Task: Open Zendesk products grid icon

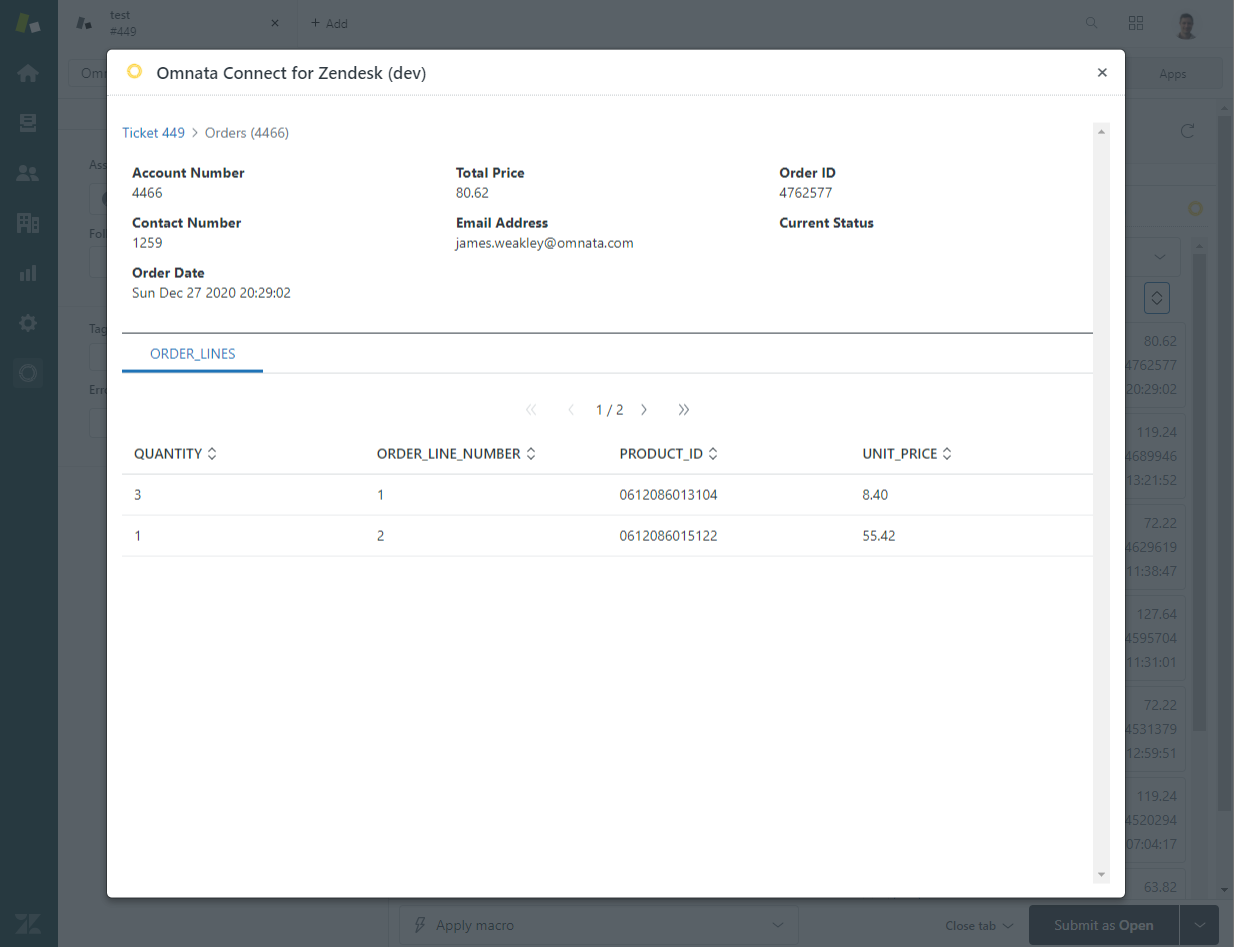Action: [x=1136, y=23]
